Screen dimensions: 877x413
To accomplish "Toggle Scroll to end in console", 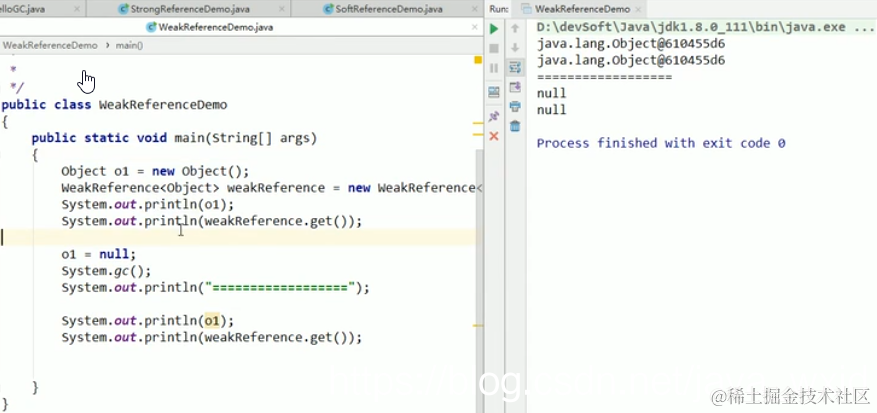I will pyautogui.click(x=515, y=87).
